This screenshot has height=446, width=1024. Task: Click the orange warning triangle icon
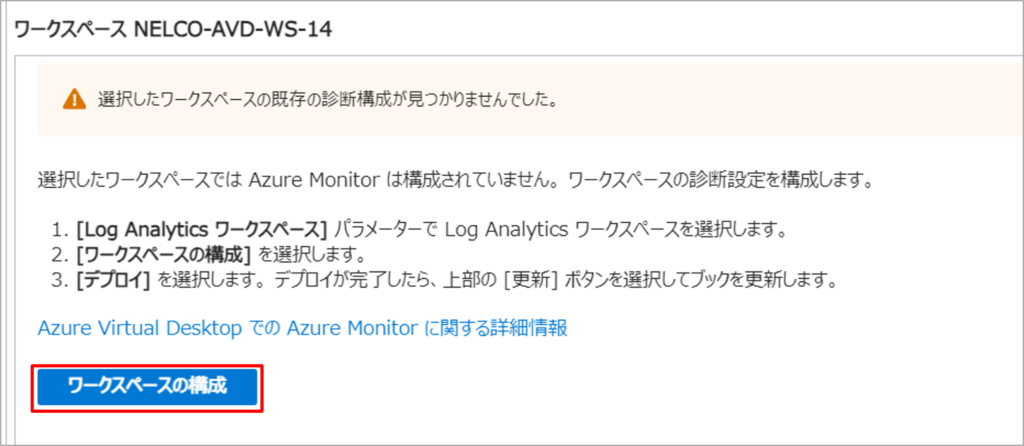(74, 99)
